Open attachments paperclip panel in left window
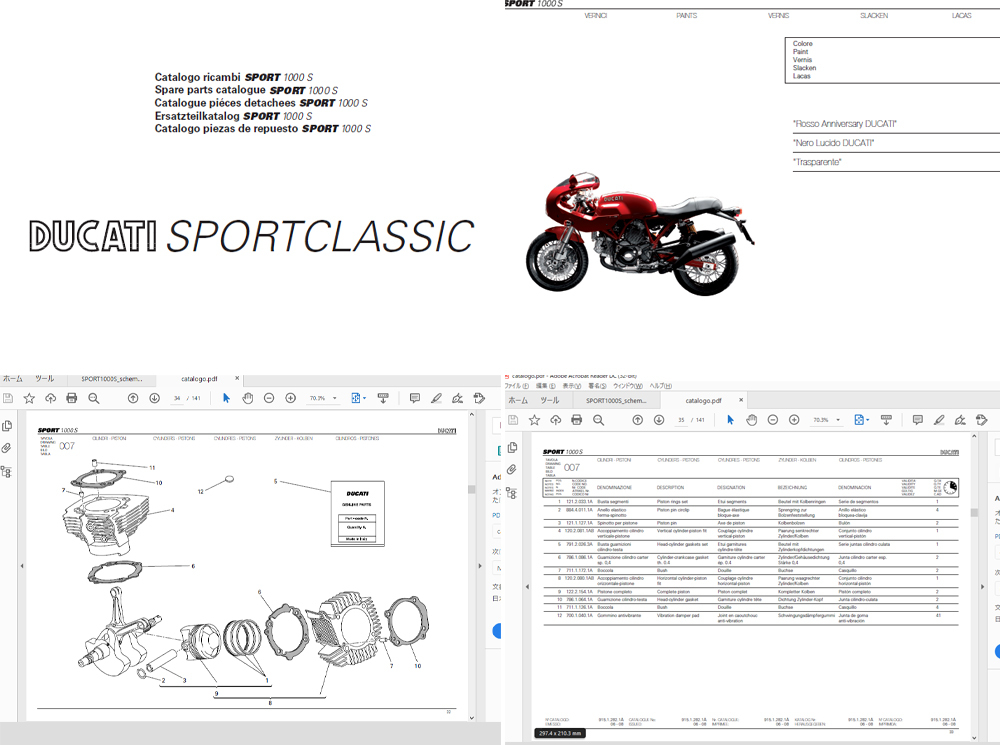This screenshot has width=1000, height=745. 6,448
